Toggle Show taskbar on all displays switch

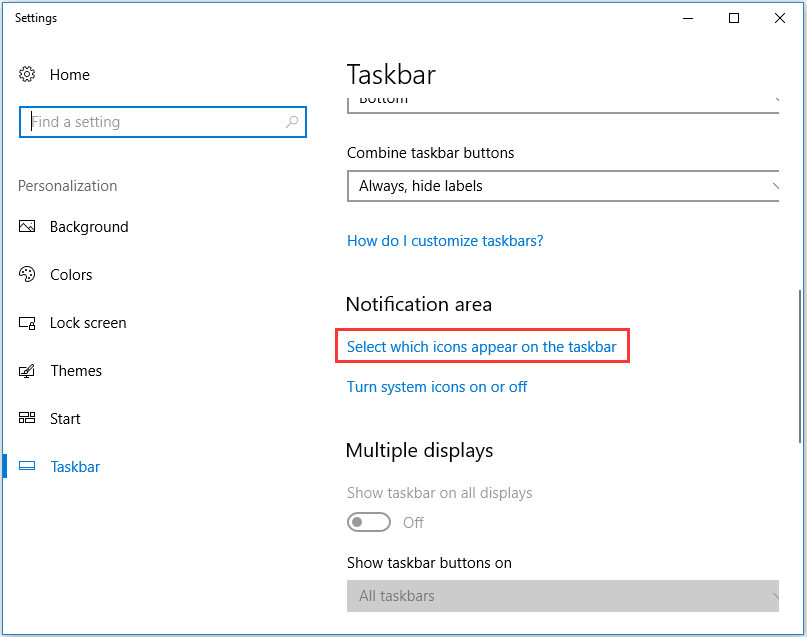[x=369, y=522]
